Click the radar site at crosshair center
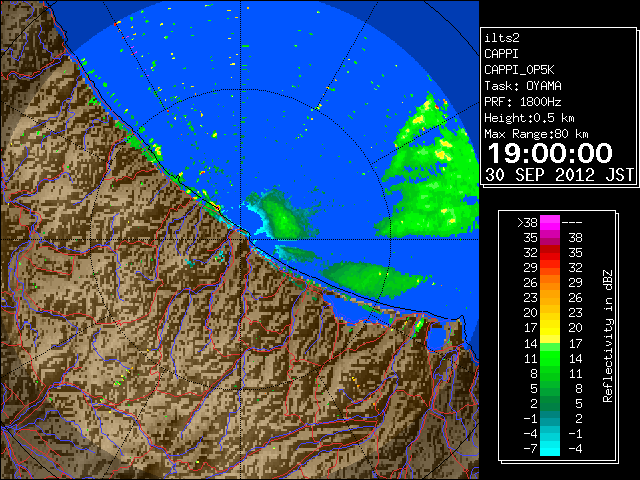Screen dimensions: 640x480 point(240,239)
